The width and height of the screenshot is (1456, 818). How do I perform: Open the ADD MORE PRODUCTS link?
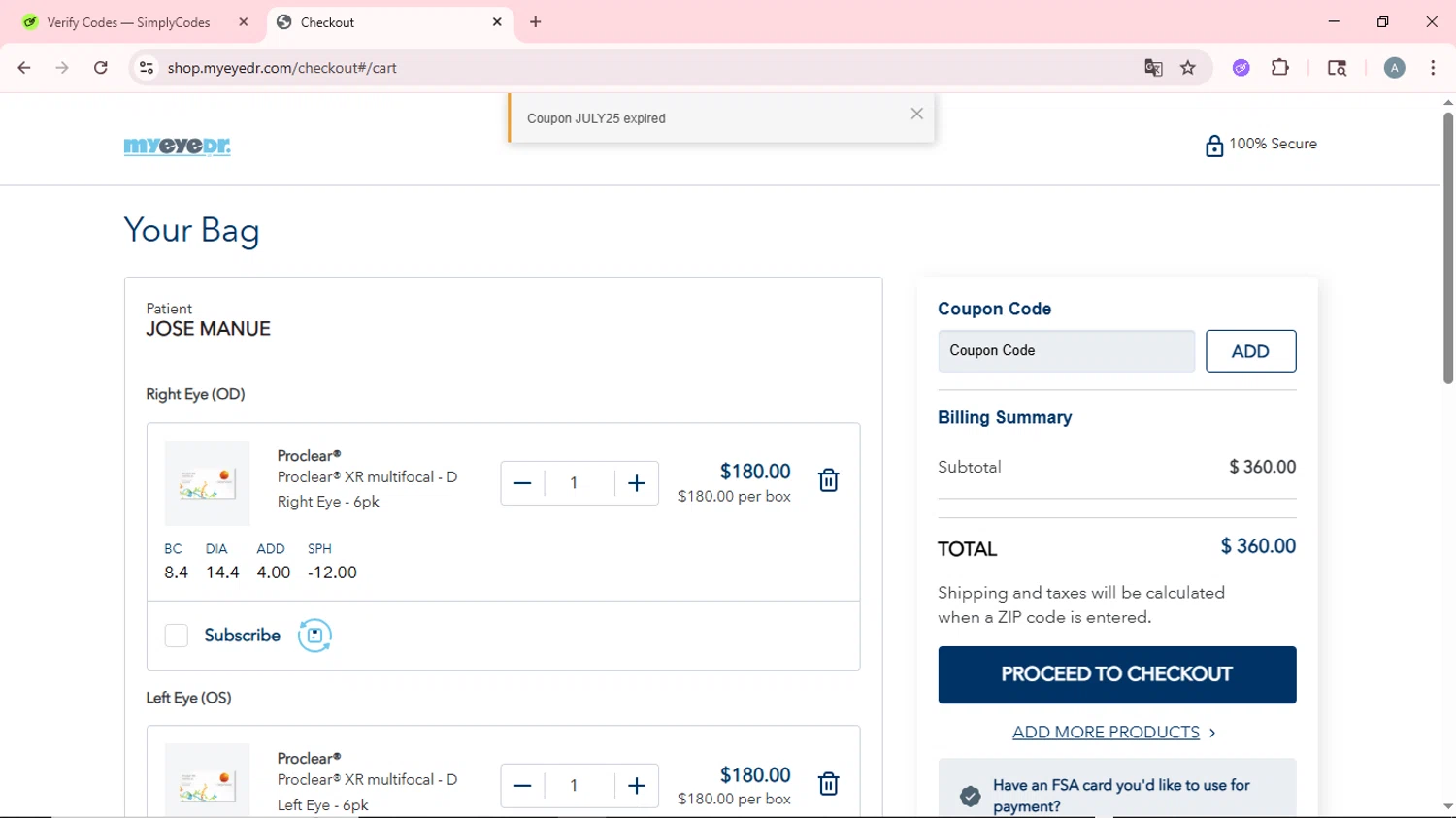pyautogui.click(x=1106, y=733)
